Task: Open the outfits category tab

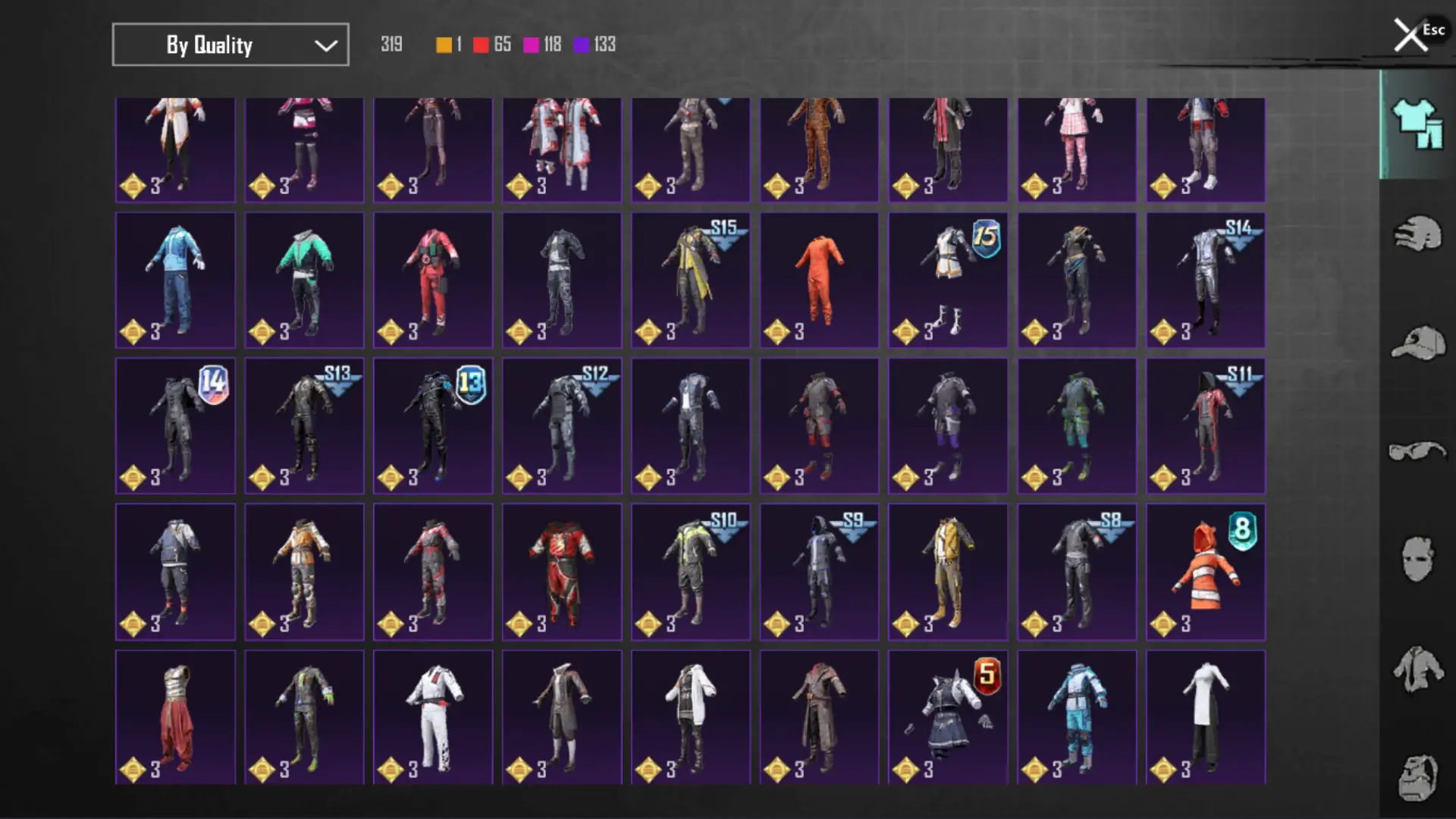Action: (x=1417, y=125)
